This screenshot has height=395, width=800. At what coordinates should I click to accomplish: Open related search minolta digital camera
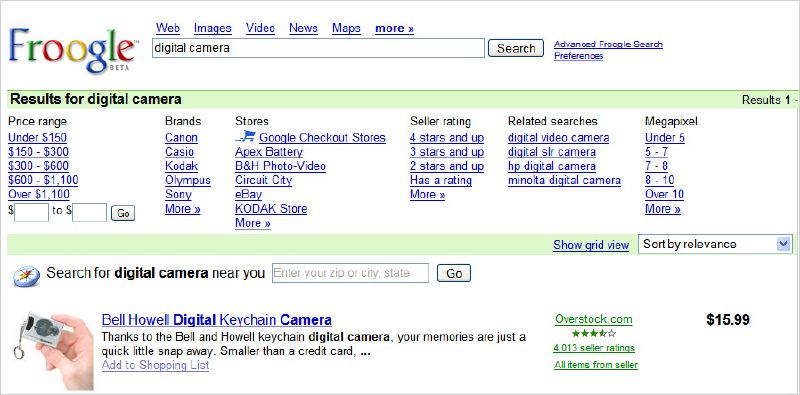[564, 180]
